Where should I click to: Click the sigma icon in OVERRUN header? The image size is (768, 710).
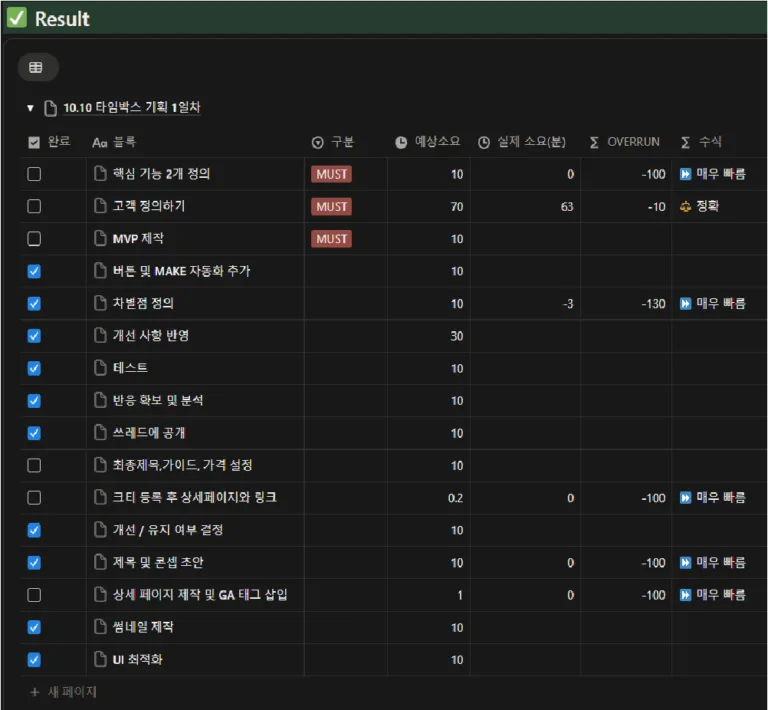(x=594, y=142)
